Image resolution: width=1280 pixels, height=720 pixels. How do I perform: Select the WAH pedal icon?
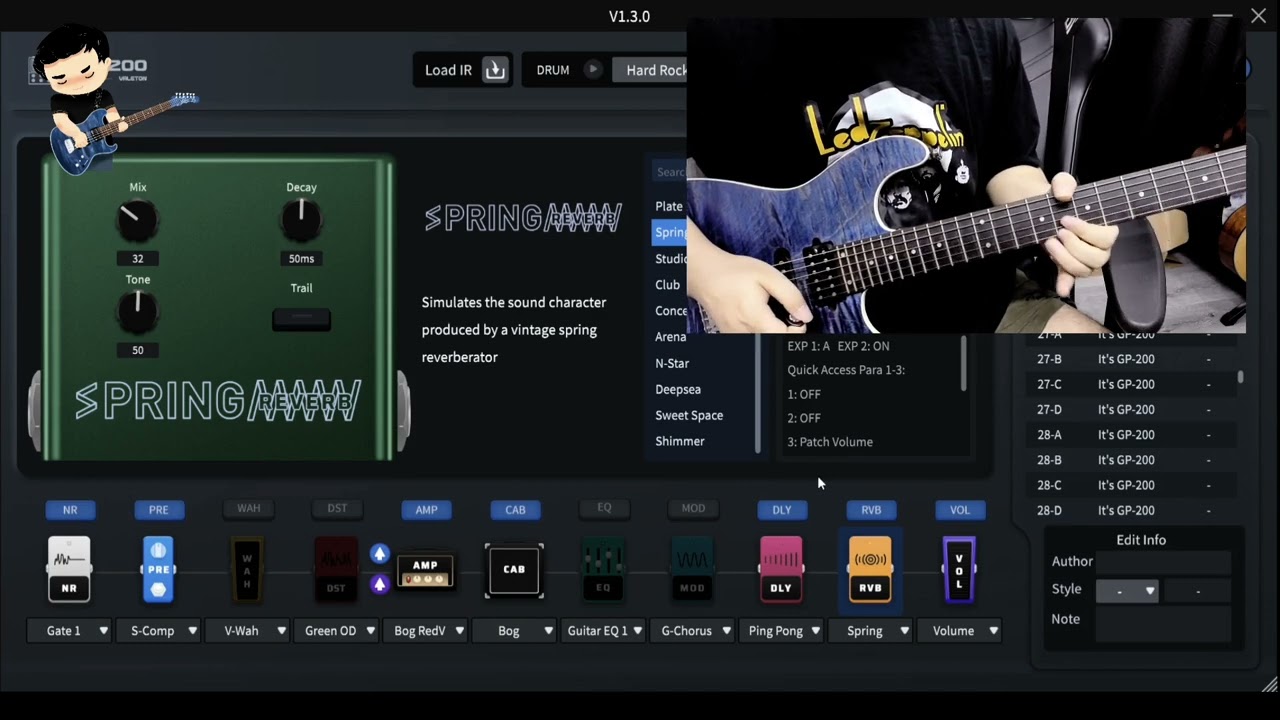[247, 569]
